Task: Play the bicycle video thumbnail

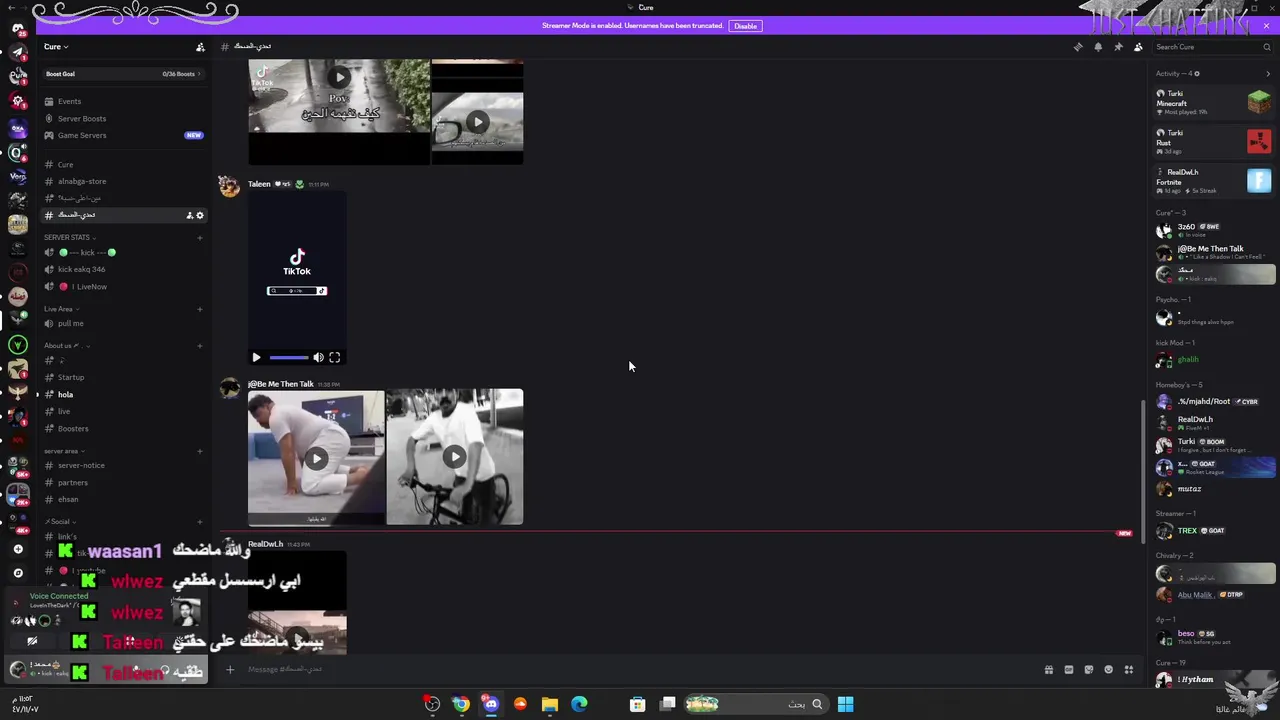Action: [455, 457]
